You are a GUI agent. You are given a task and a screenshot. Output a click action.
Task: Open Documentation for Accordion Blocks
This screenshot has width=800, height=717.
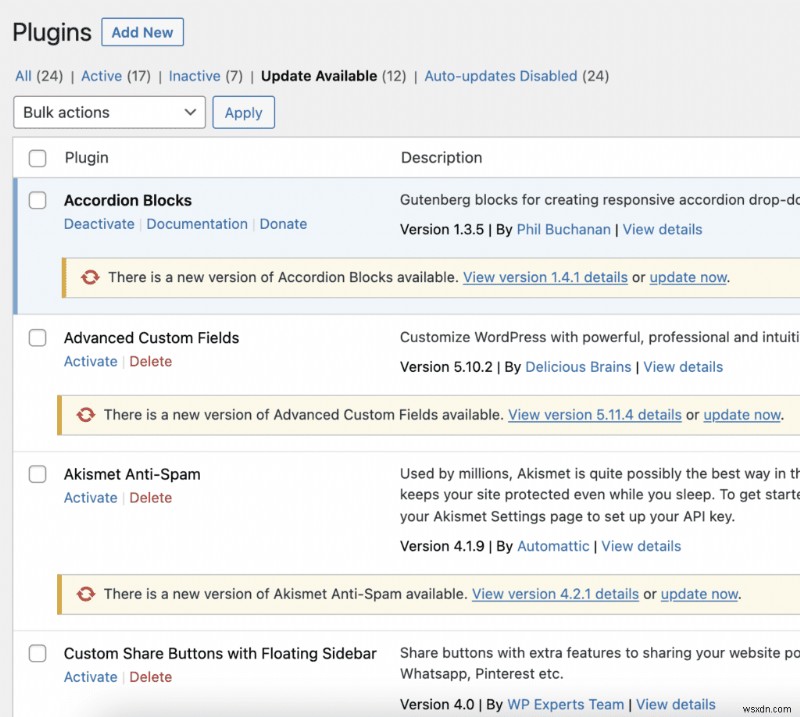coord(196,224)
